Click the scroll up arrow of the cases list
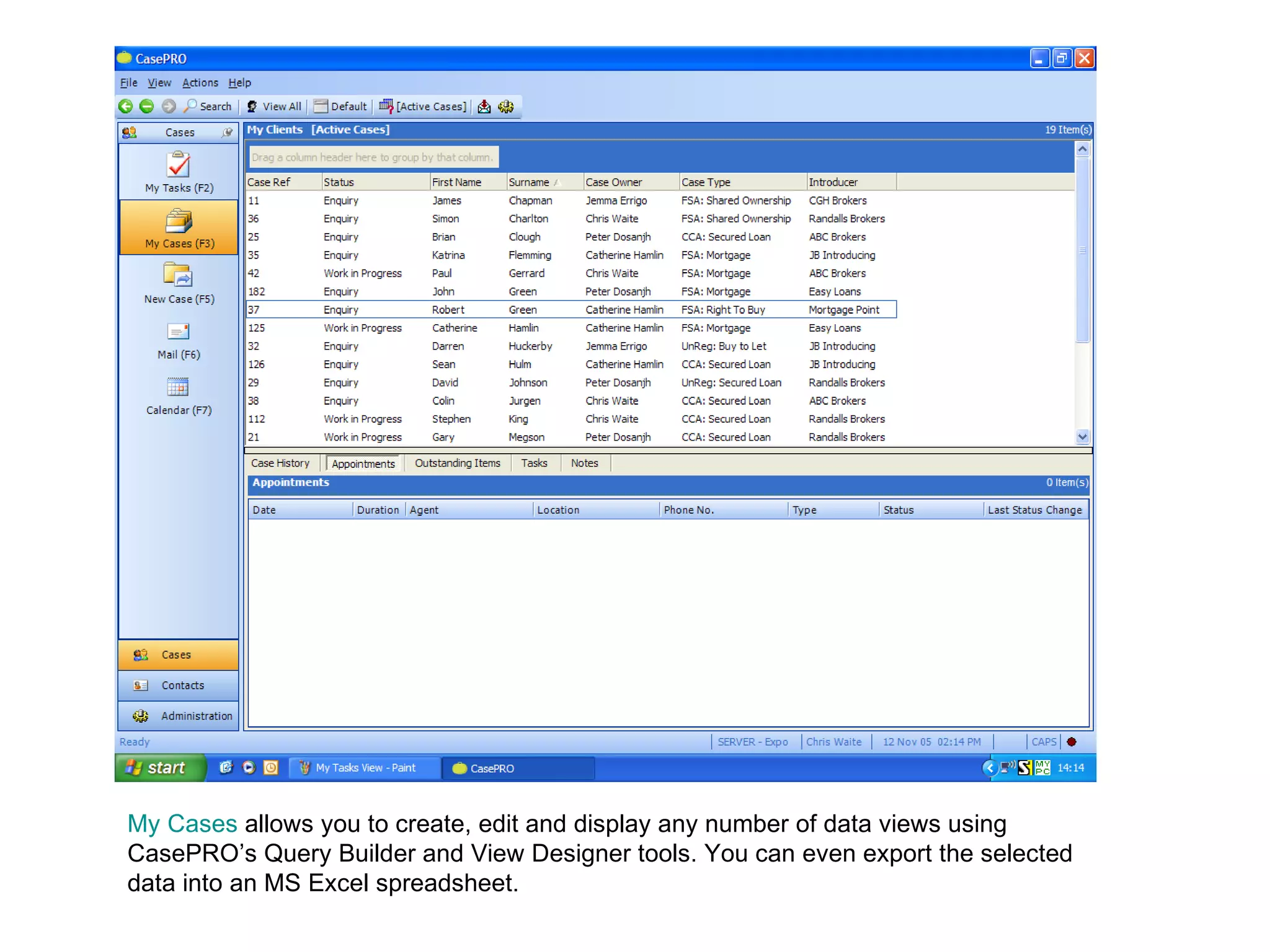 [1083, 149]
